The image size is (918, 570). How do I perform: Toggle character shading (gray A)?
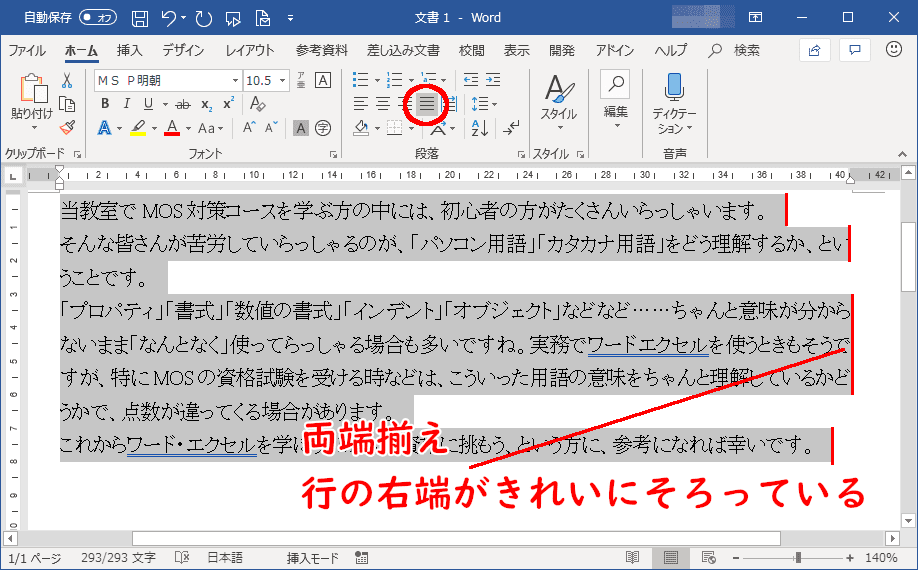tap(301, 128)
